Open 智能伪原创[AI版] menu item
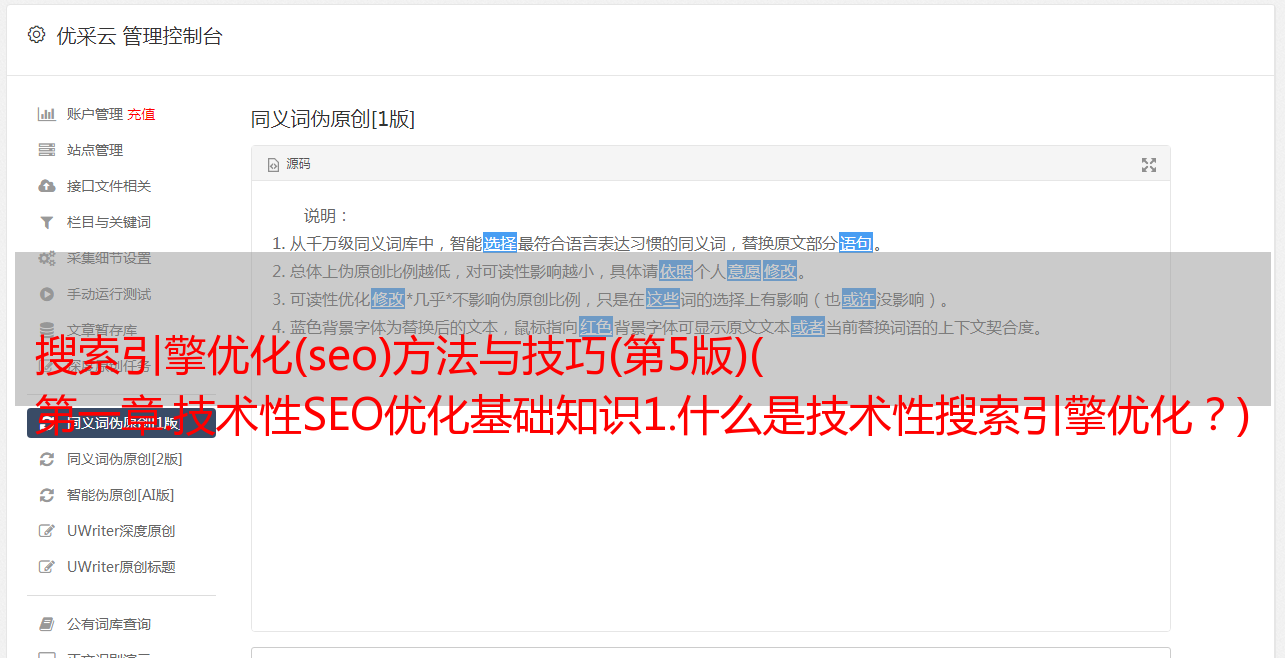Screen dimensions: 1285x658 pos(120,495)
